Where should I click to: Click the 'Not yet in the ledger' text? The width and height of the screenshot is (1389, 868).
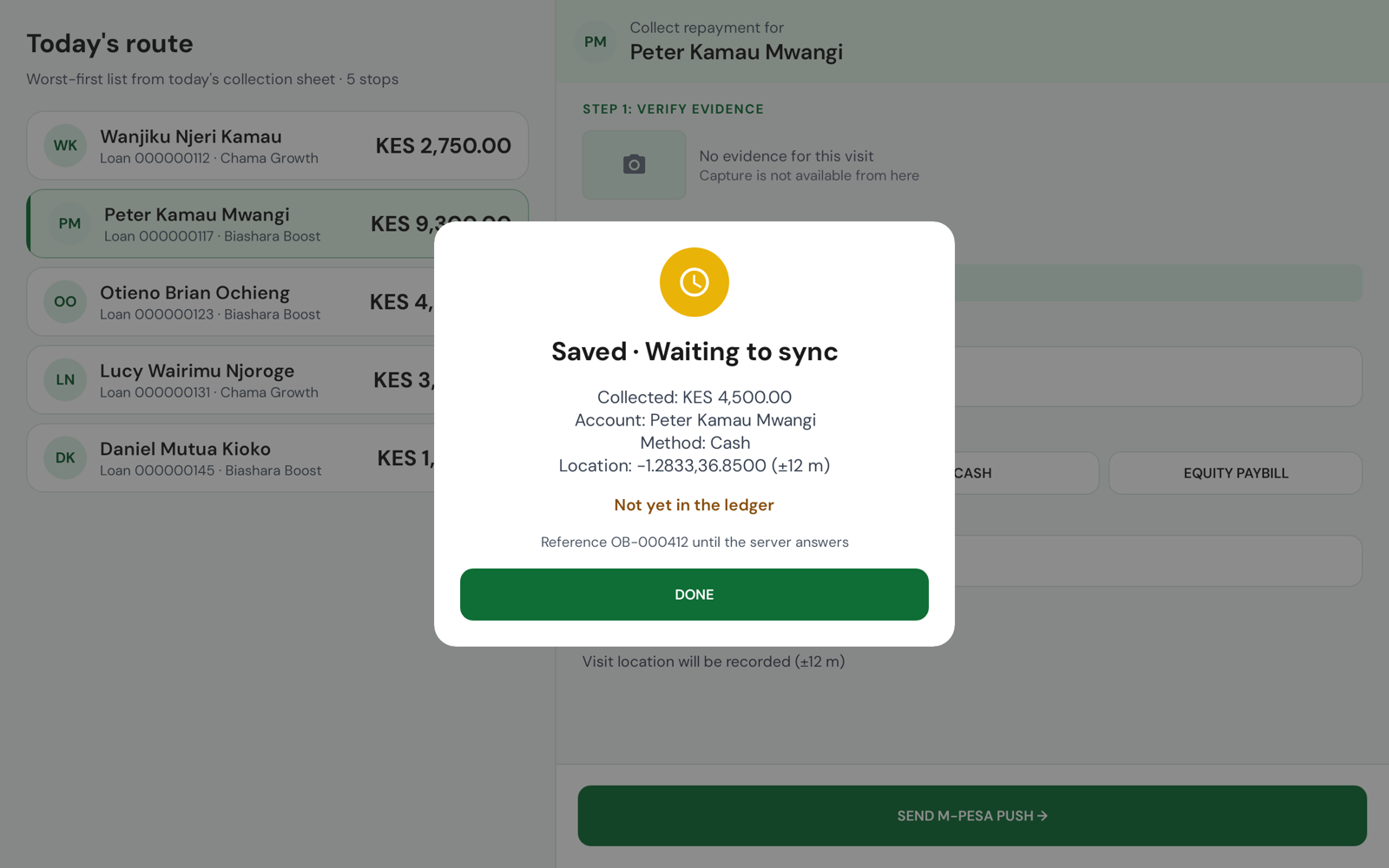tap(694, 505)
